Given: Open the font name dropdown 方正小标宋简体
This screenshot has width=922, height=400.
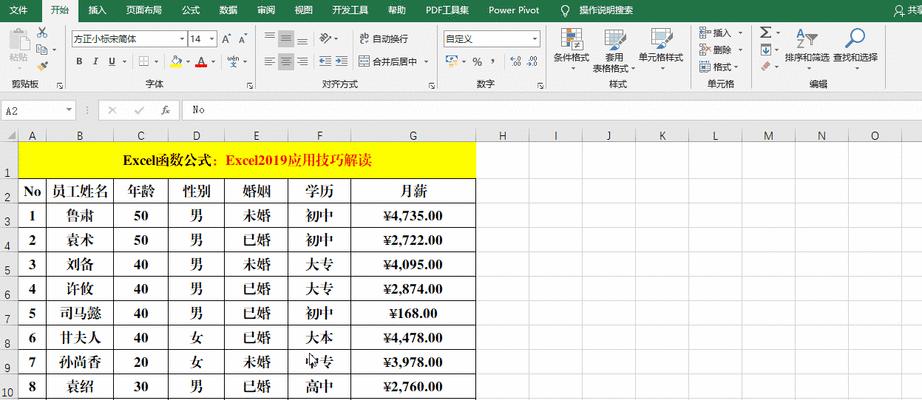Looking at the screenshot, I should click(182, 39).
